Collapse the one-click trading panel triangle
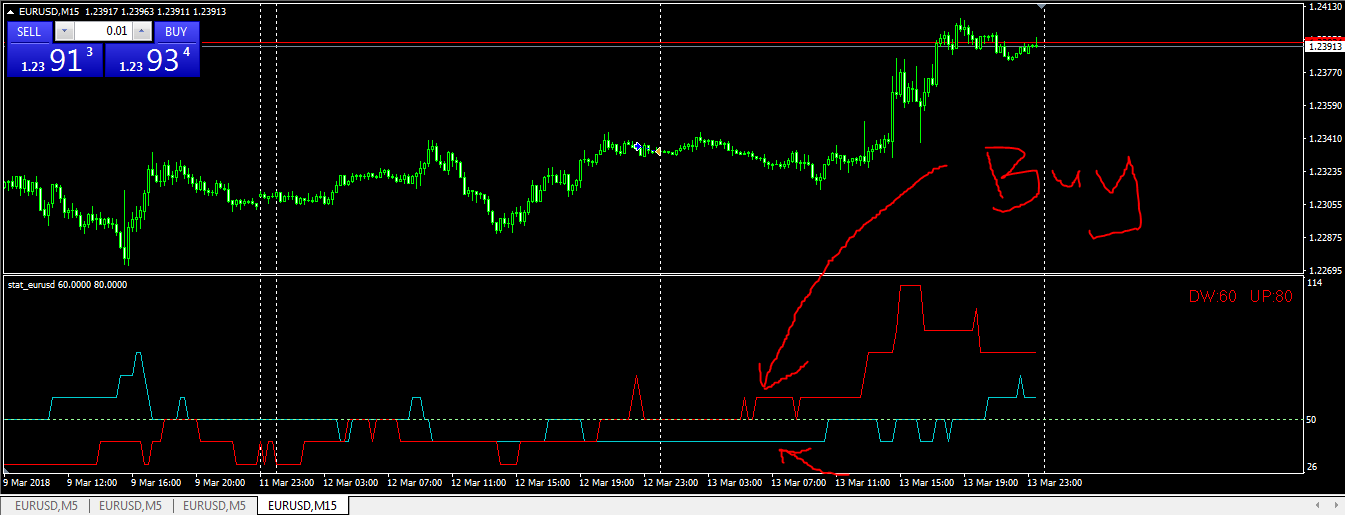Image resolution: width=1345 pixels, height=515 pixels. (11, 10)
